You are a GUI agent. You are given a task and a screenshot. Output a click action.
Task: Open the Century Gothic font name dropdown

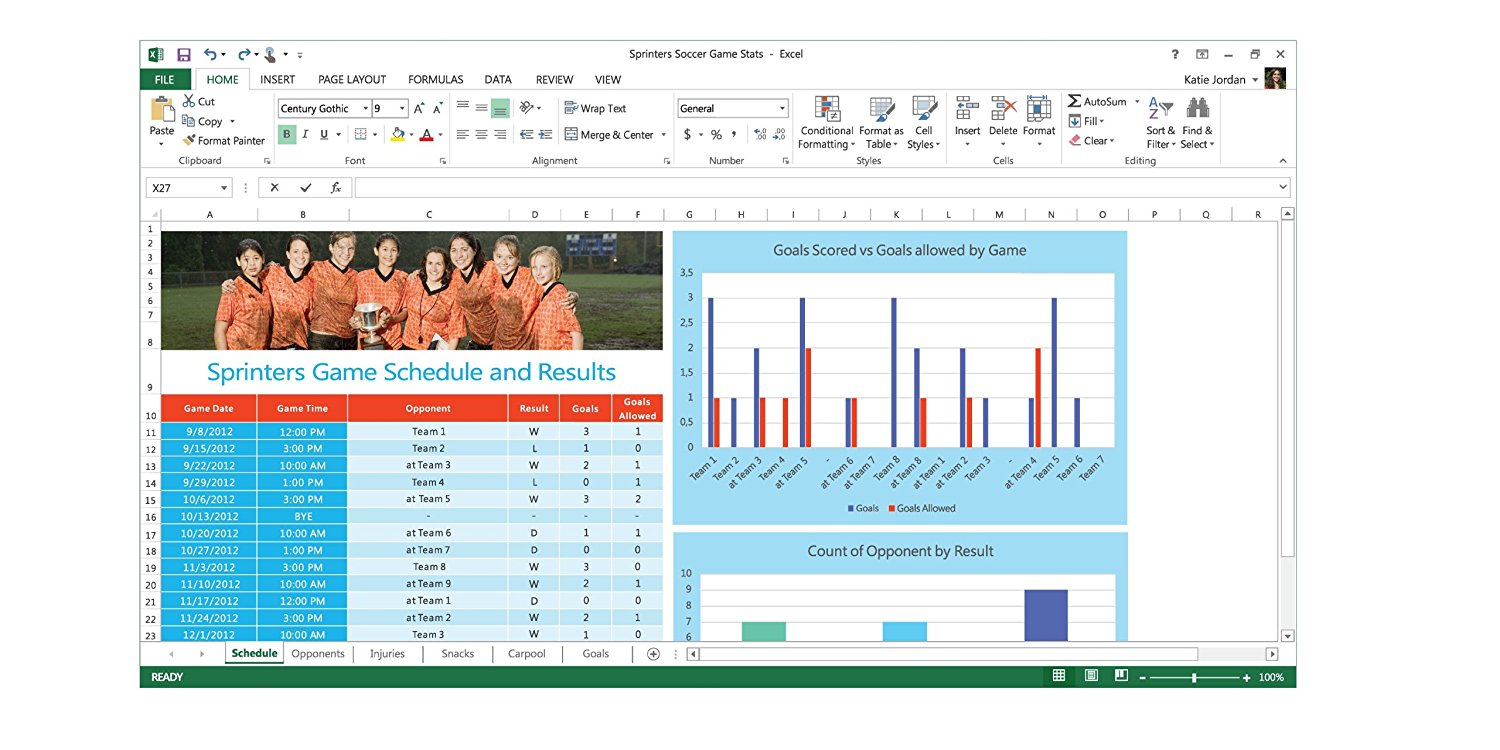365,109
